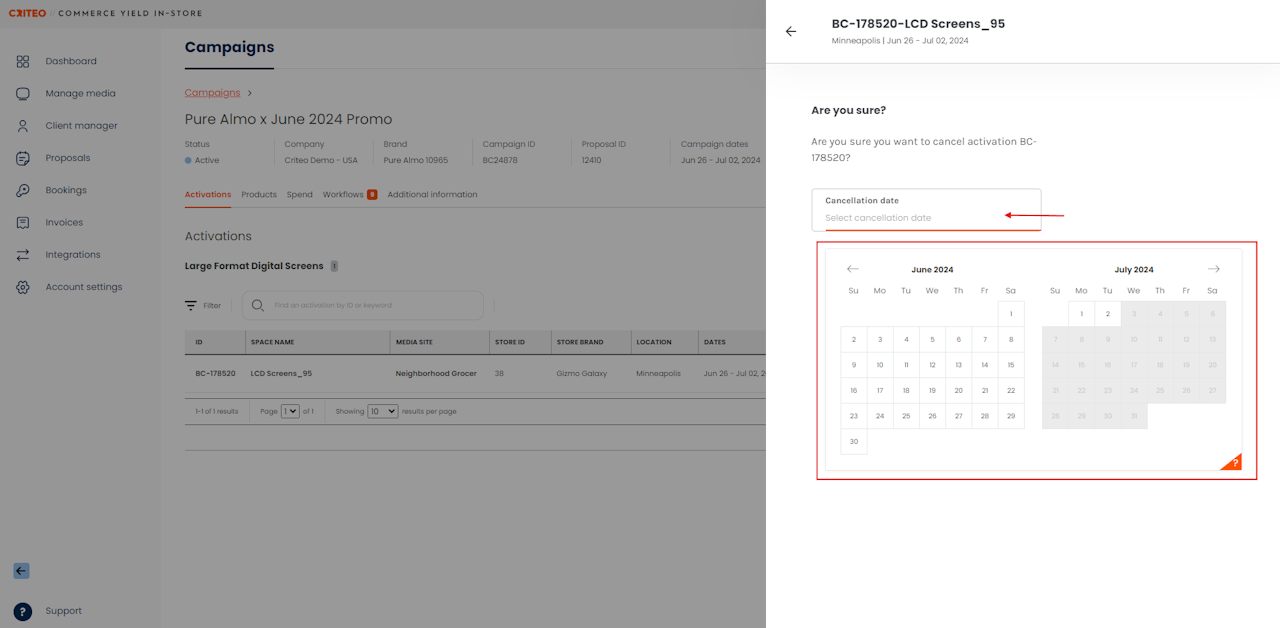The image size is (1280, 628).
Task: Click the Dashboard sidebar icon
Action: (x=23, y=62)
